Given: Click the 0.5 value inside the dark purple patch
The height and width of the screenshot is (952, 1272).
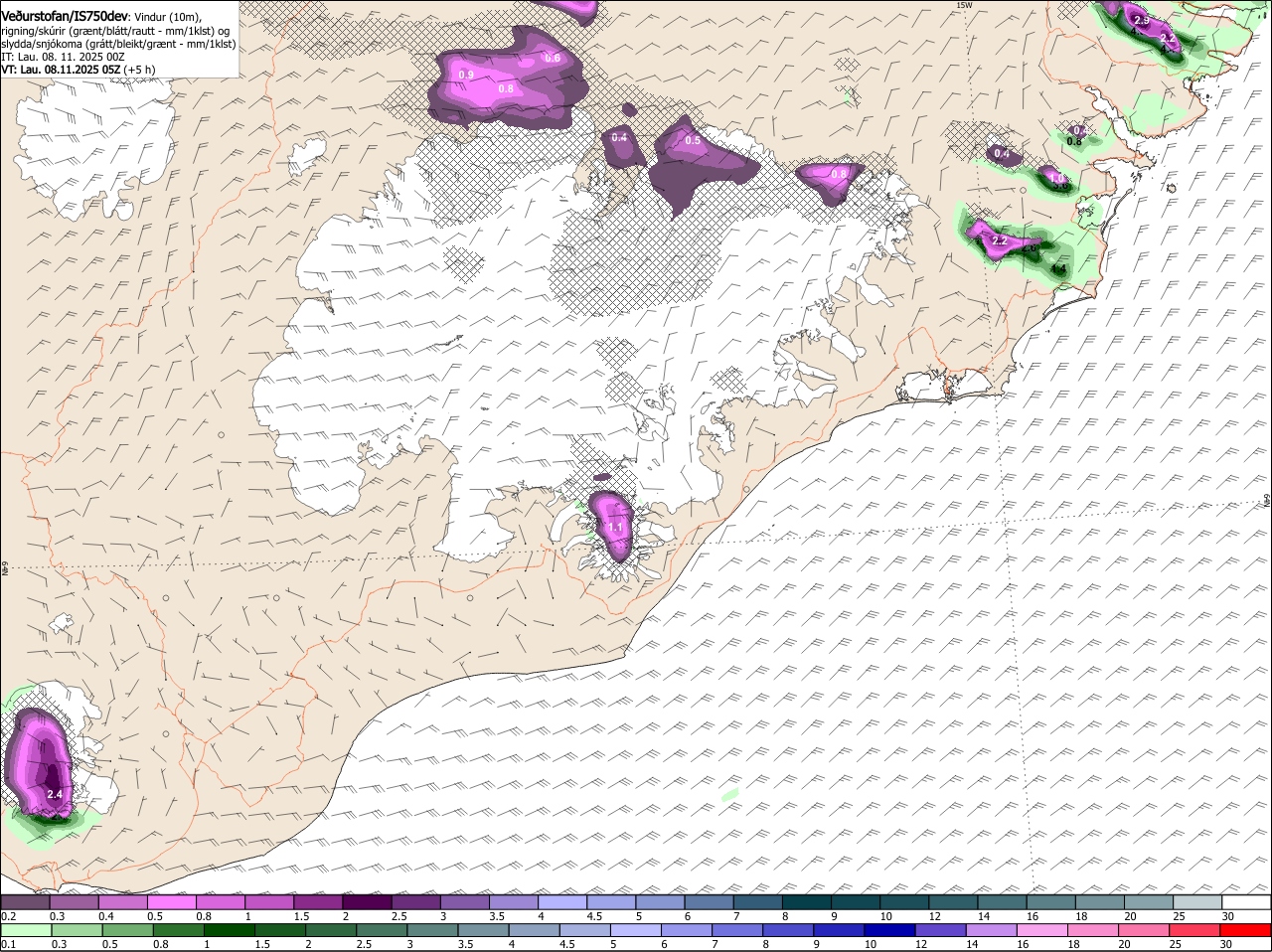Looking at the screenshot, I should [x=693, y=141].
